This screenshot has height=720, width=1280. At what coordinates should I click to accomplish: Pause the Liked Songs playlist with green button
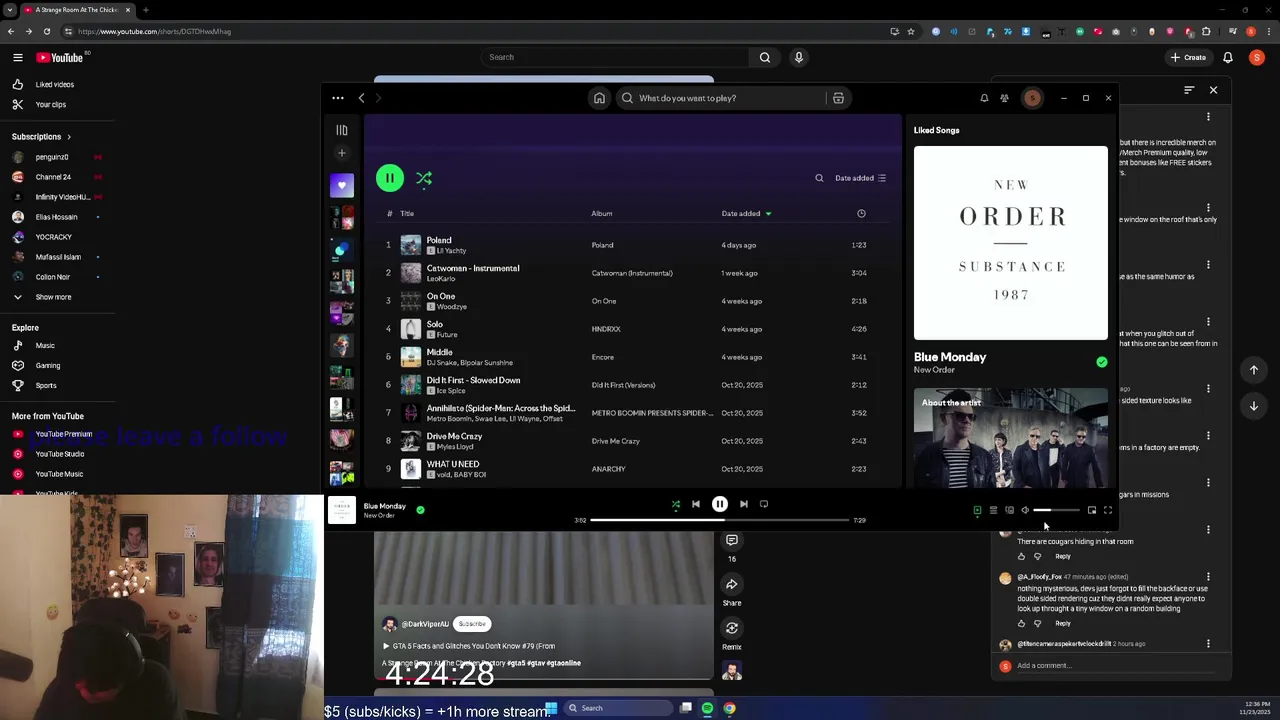[390, 178]
